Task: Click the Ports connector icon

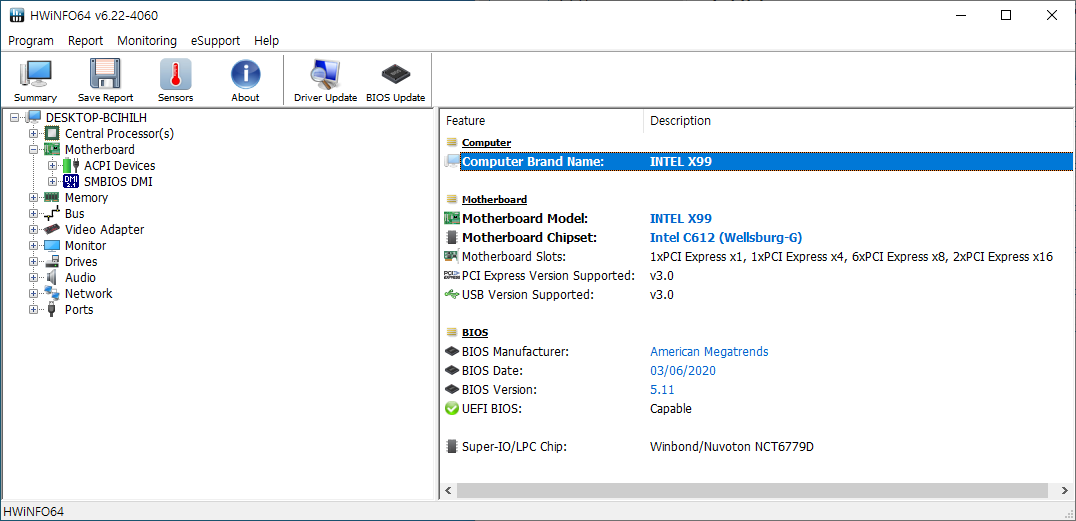Action: pos(51,310)
